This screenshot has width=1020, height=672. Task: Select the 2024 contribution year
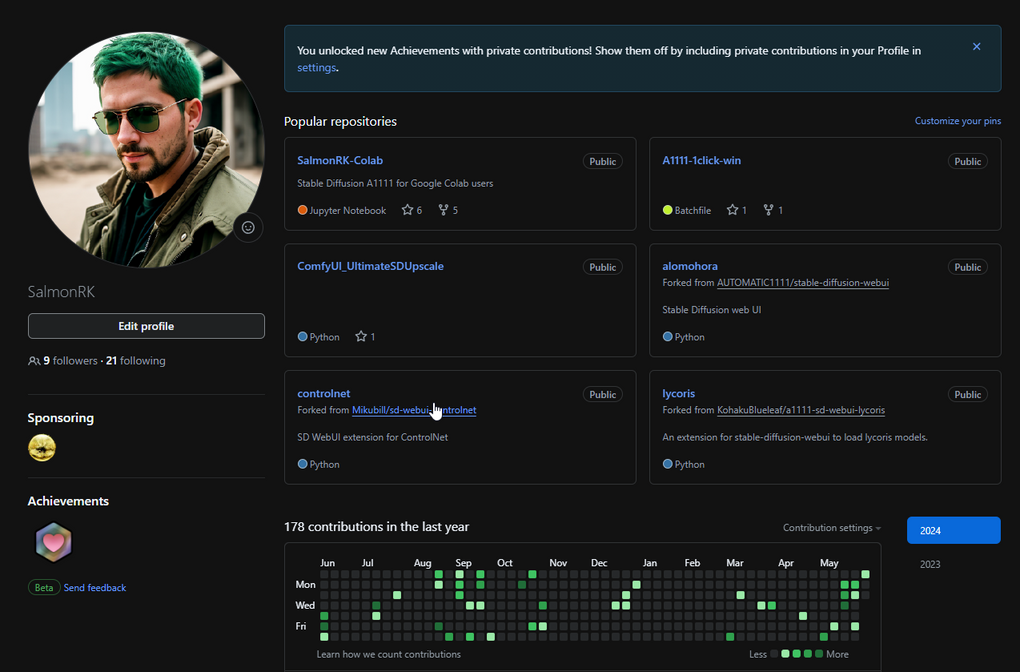[x=954, y=530]
